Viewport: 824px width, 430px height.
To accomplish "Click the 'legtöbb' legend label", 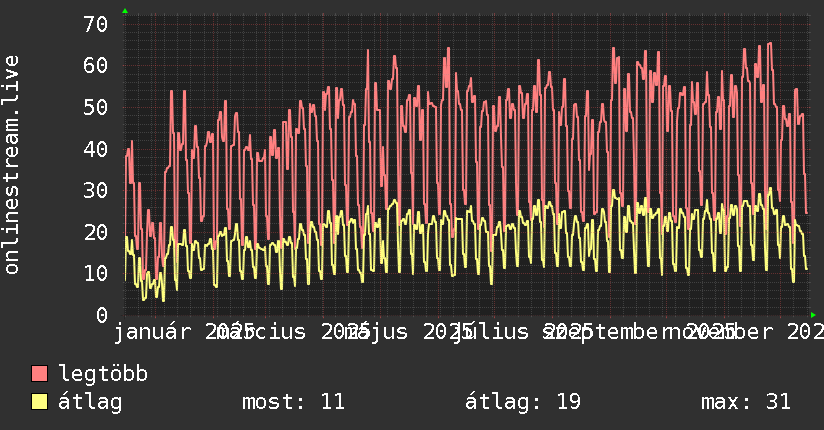I will (103, 373).
